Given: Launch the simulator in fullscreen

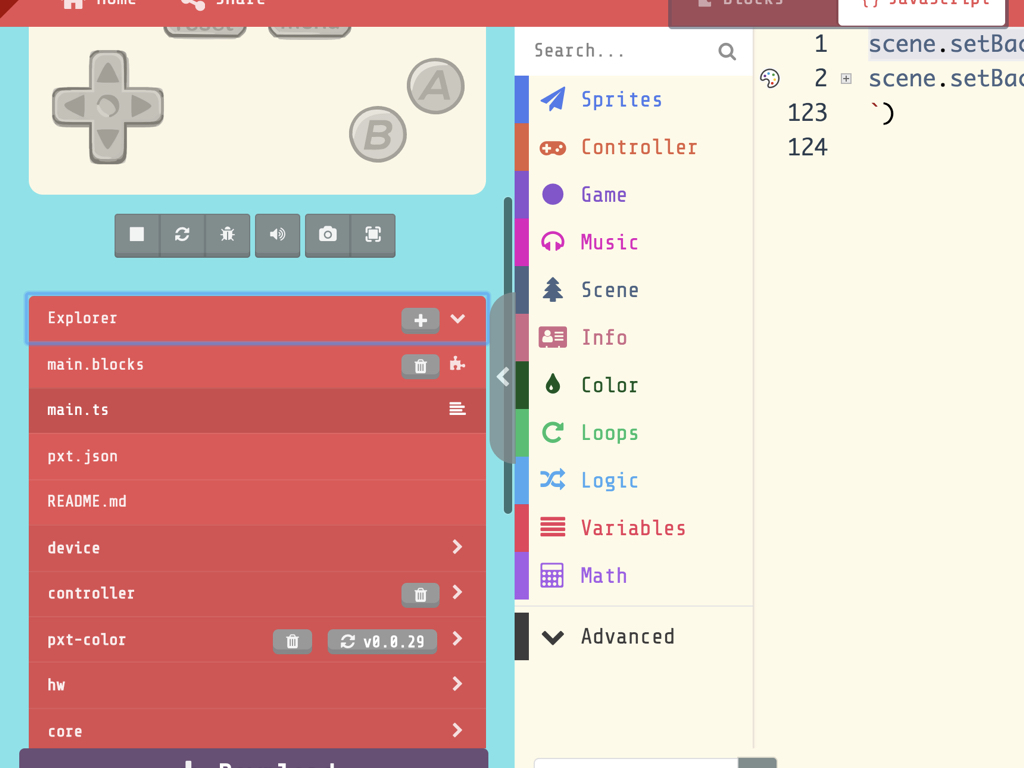Looking at the screenshot, I should [373, 234].
